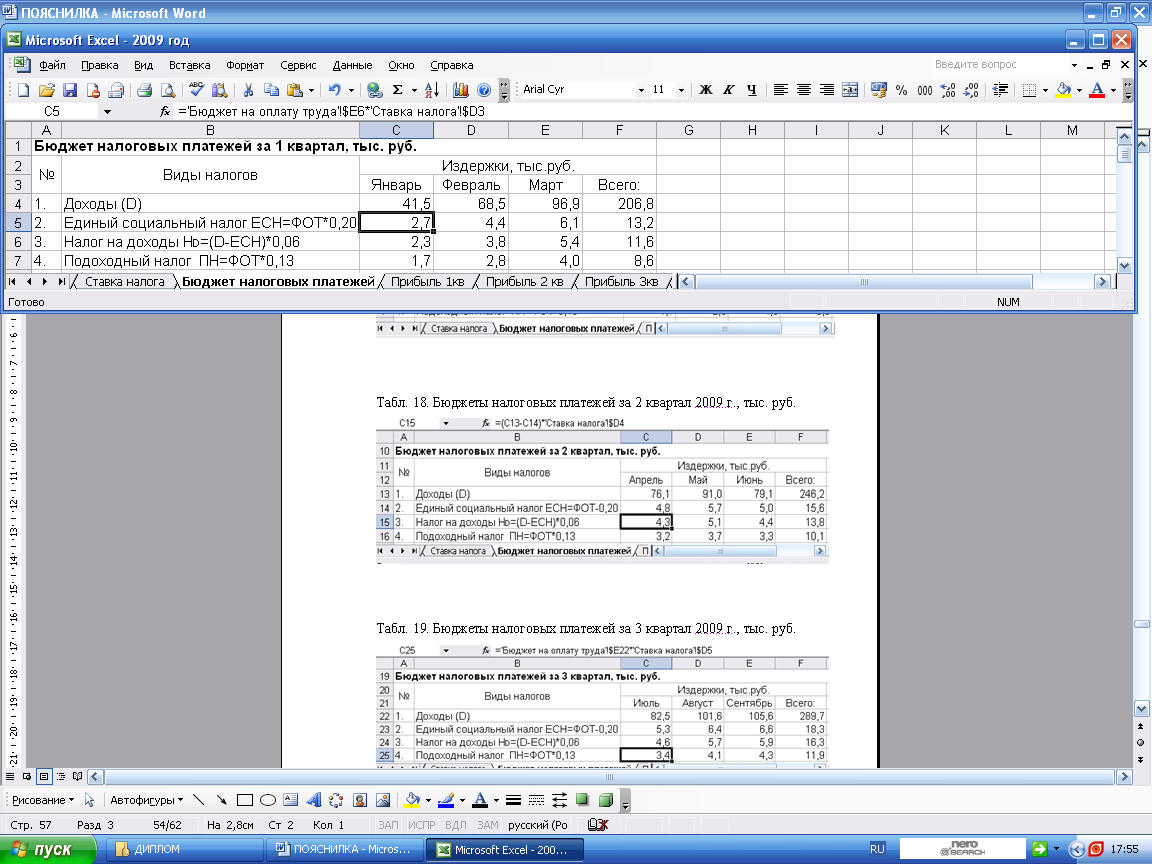Viewport: 1152px width, 864px height.
Task: Toggle underline formatting (Ч)
Action: 752,90
